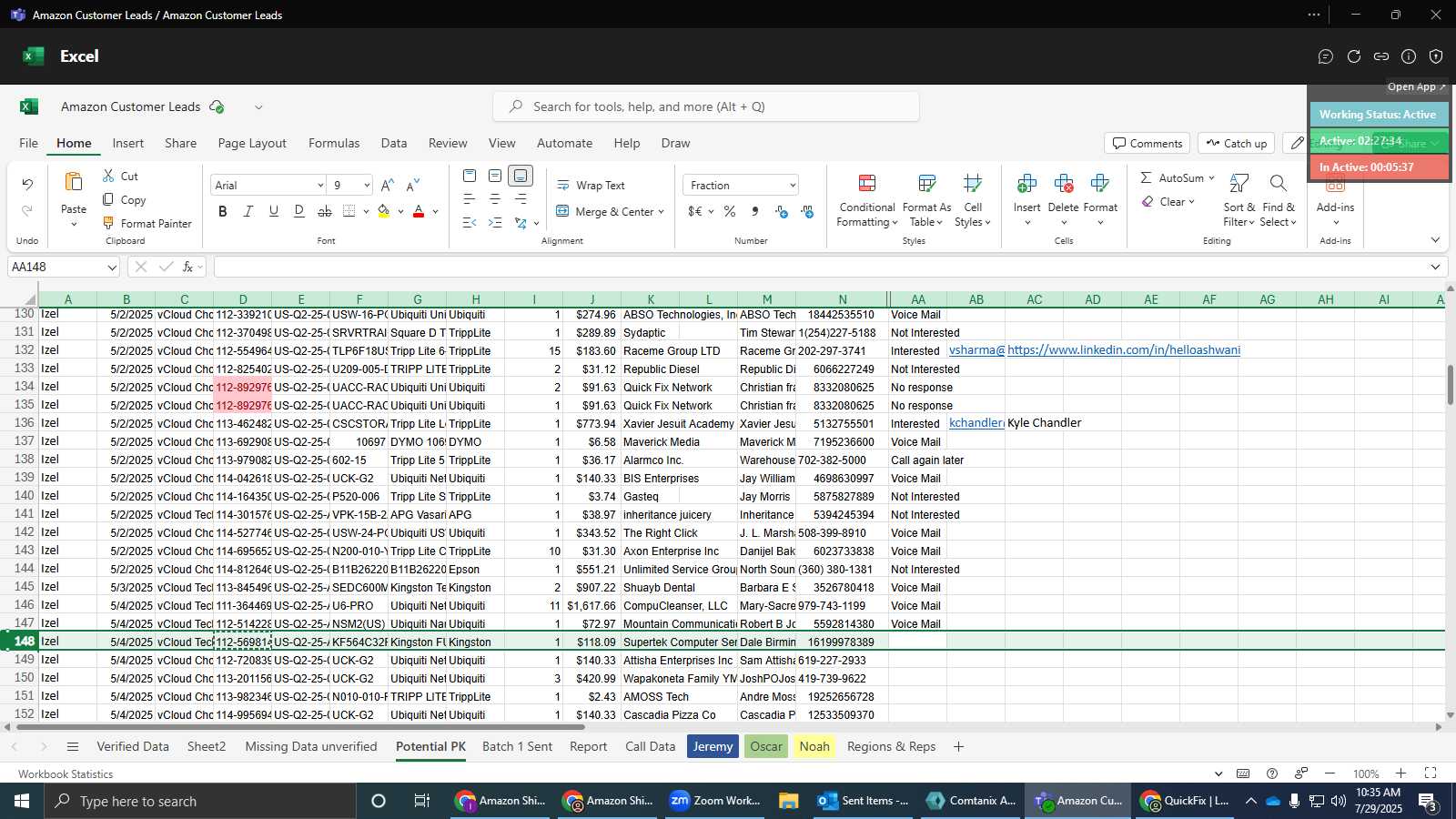Click the Paste clipboard icon
The width and height of the screenshot is (1456, 819).
[x=74, y=182]
